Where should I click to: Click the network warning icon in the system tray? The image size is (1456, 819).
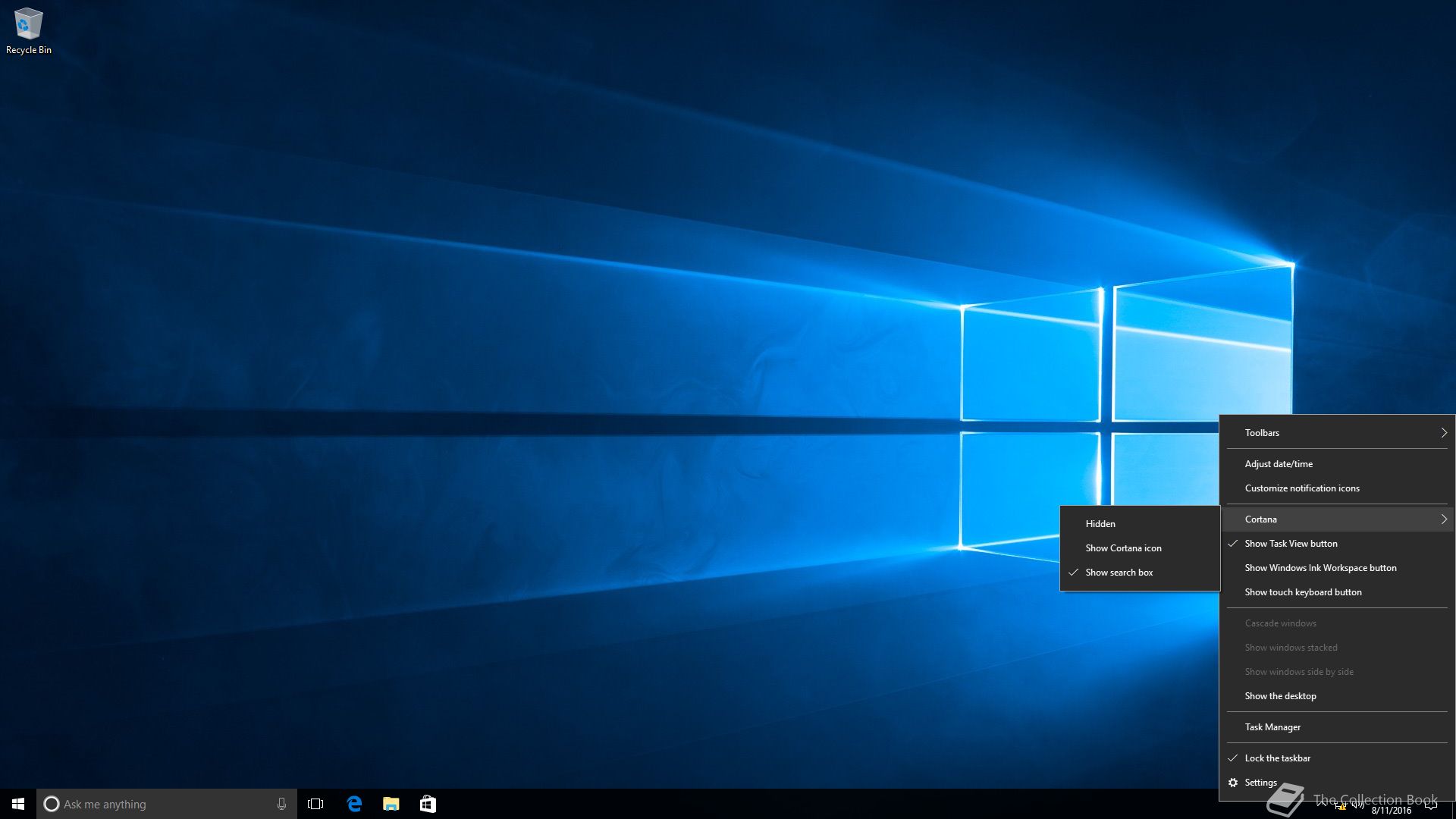1340,805
